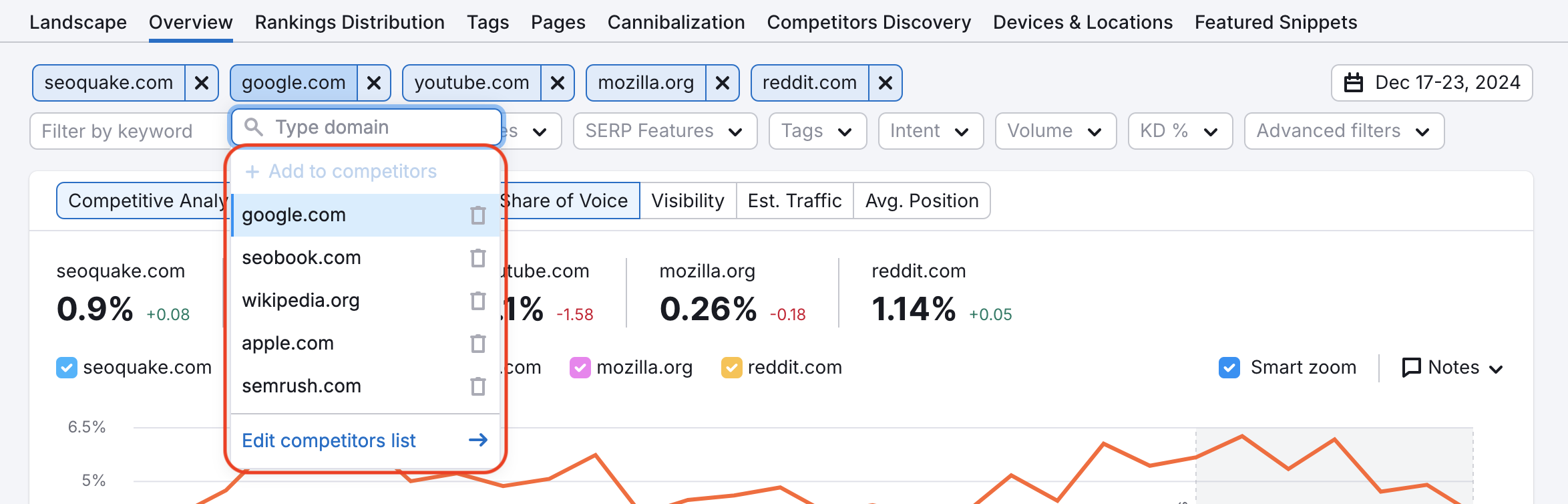
Task: Delete apple.com using trash icon
Action: [477, 344]
